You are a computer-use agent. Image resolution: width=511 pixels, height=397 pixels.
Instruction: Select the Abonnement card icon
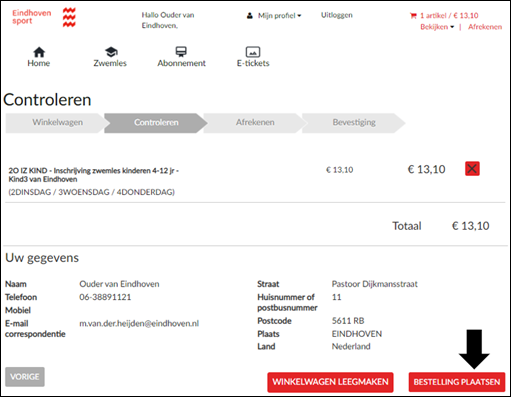pyautogui.click(x=181, y=52)
